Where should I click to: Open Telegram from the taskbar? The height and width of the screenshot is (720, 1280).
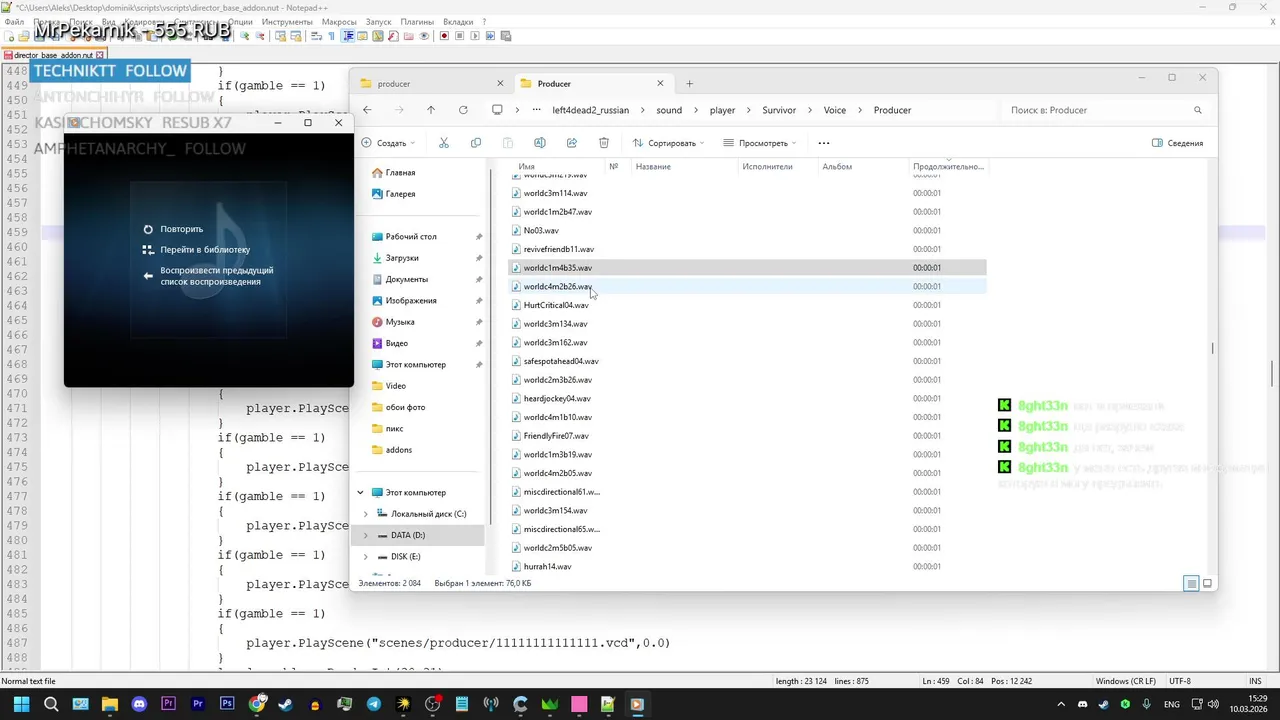(374, 704)
